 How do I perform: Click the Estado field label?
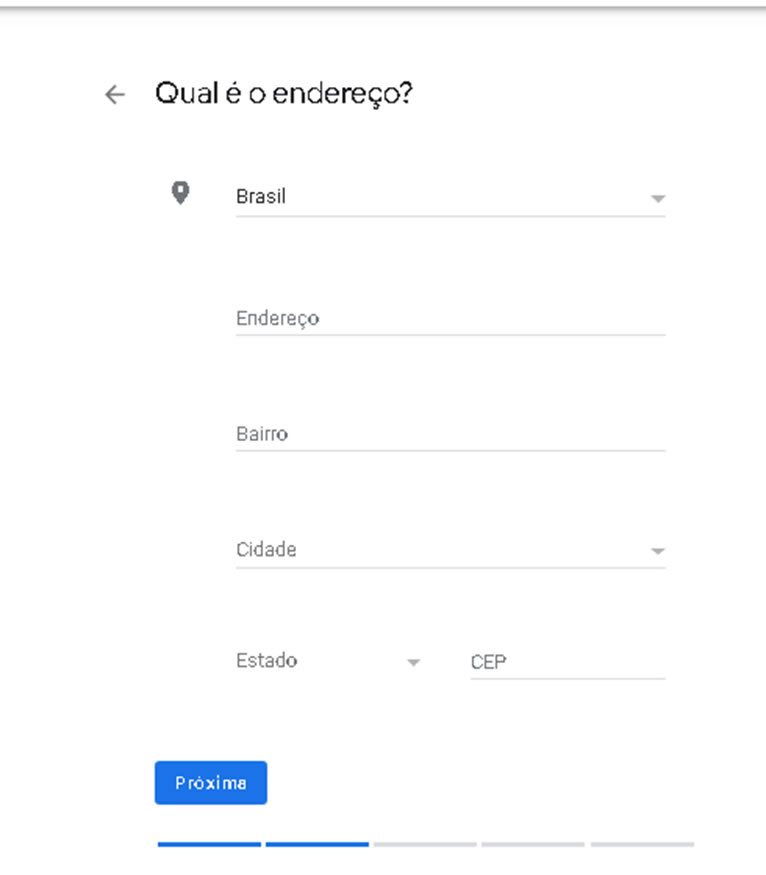[x=267, y=661]
